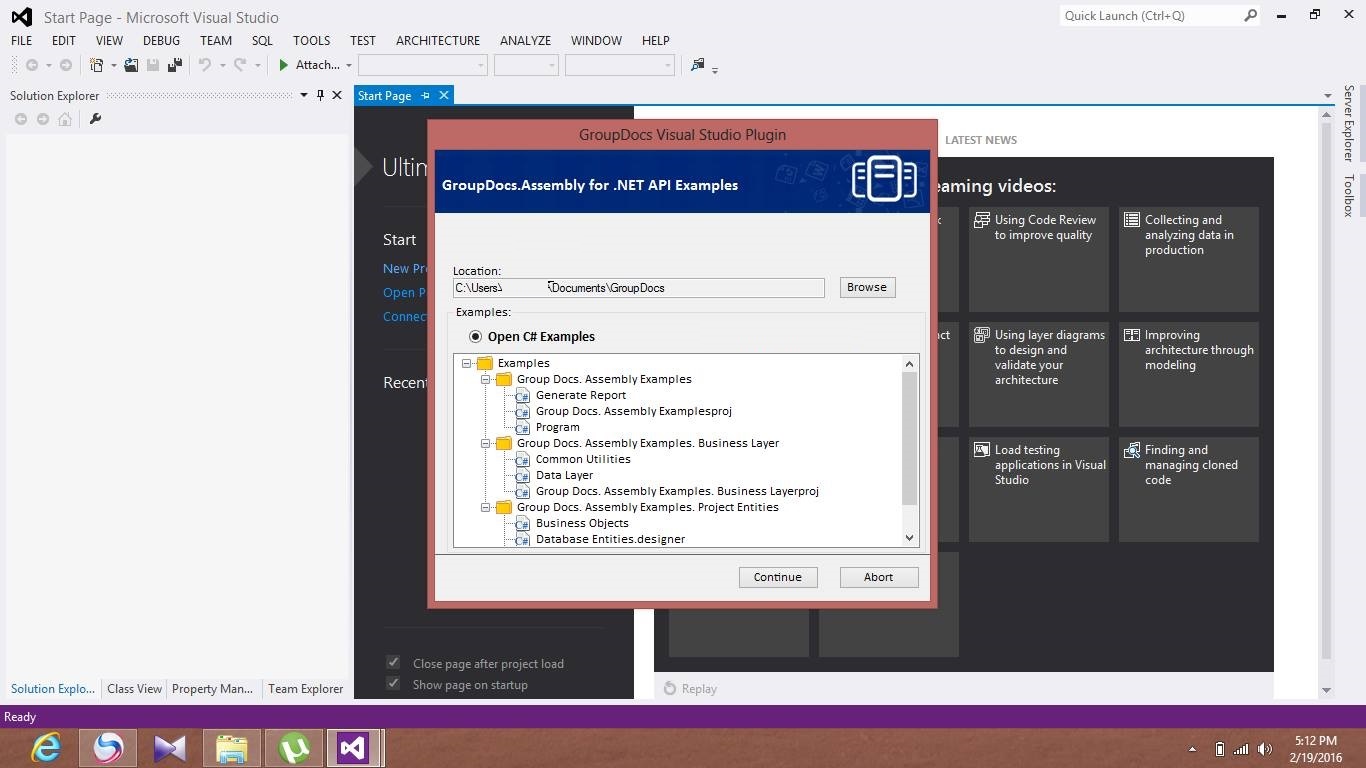Viewport: 1366px width, 768px height.
Task: Open the FILE menu
Action: point(21,40)
